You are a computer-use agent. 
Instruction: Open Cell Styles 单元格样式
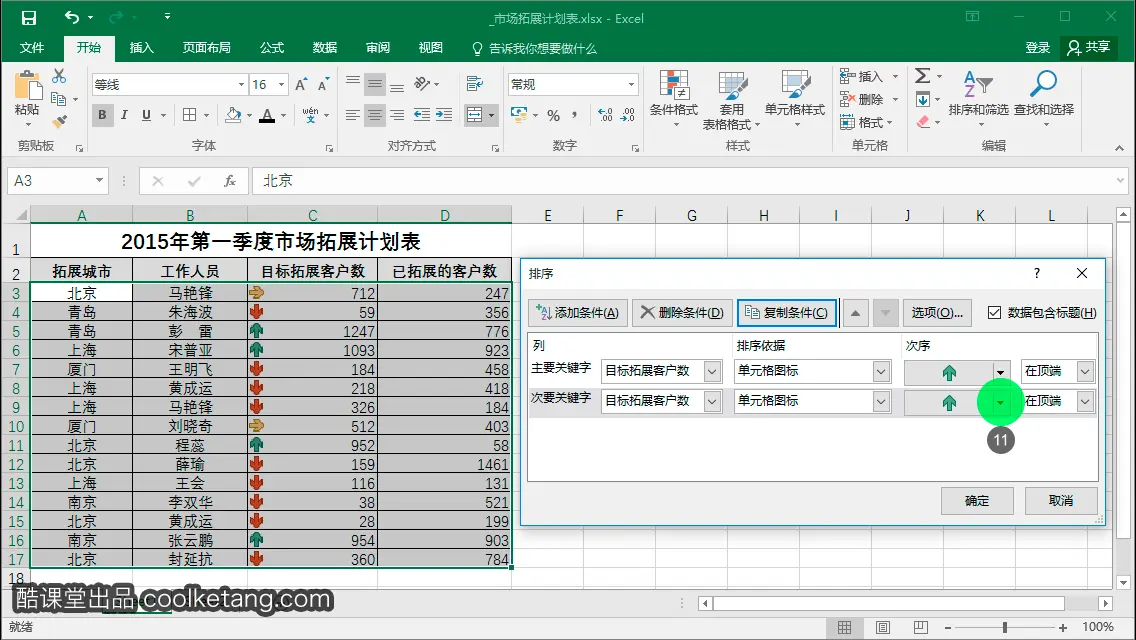click(x=795, y=99)
